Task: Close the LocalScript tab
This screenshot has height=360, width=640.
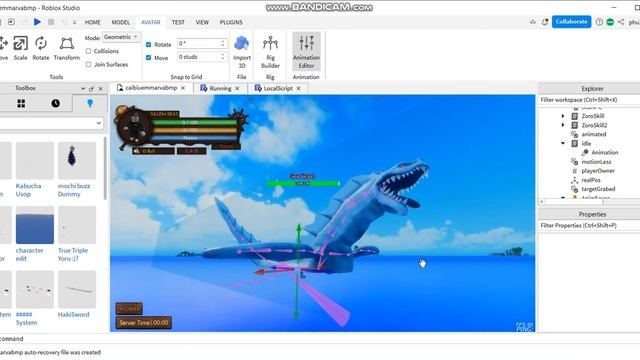Action: [298, 88]
